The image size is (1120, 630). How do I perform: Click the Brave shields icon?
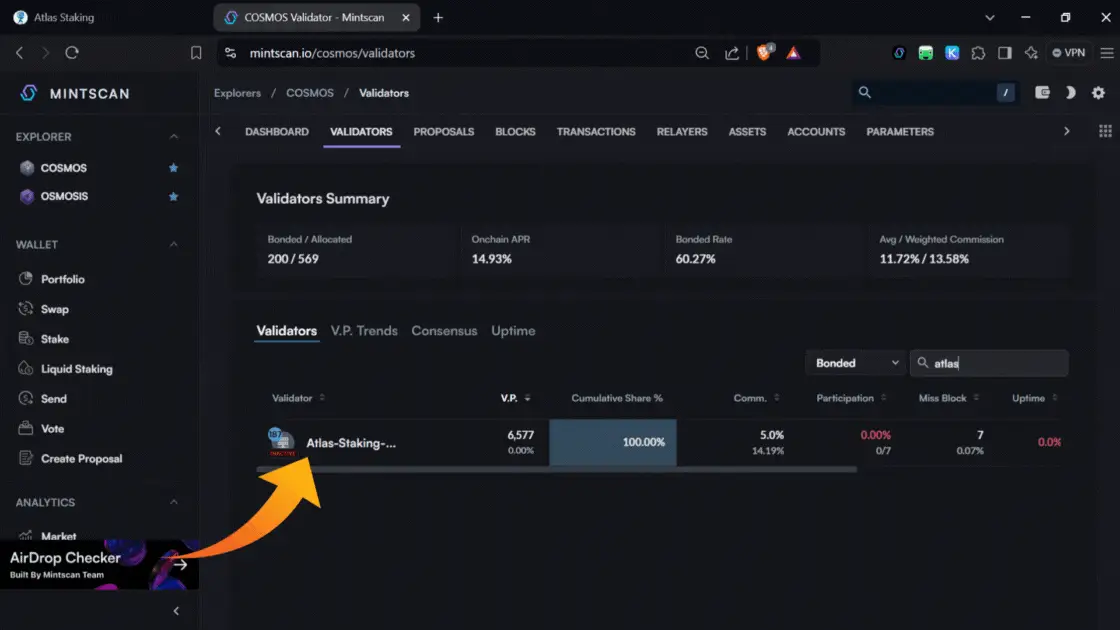point(765,53)
